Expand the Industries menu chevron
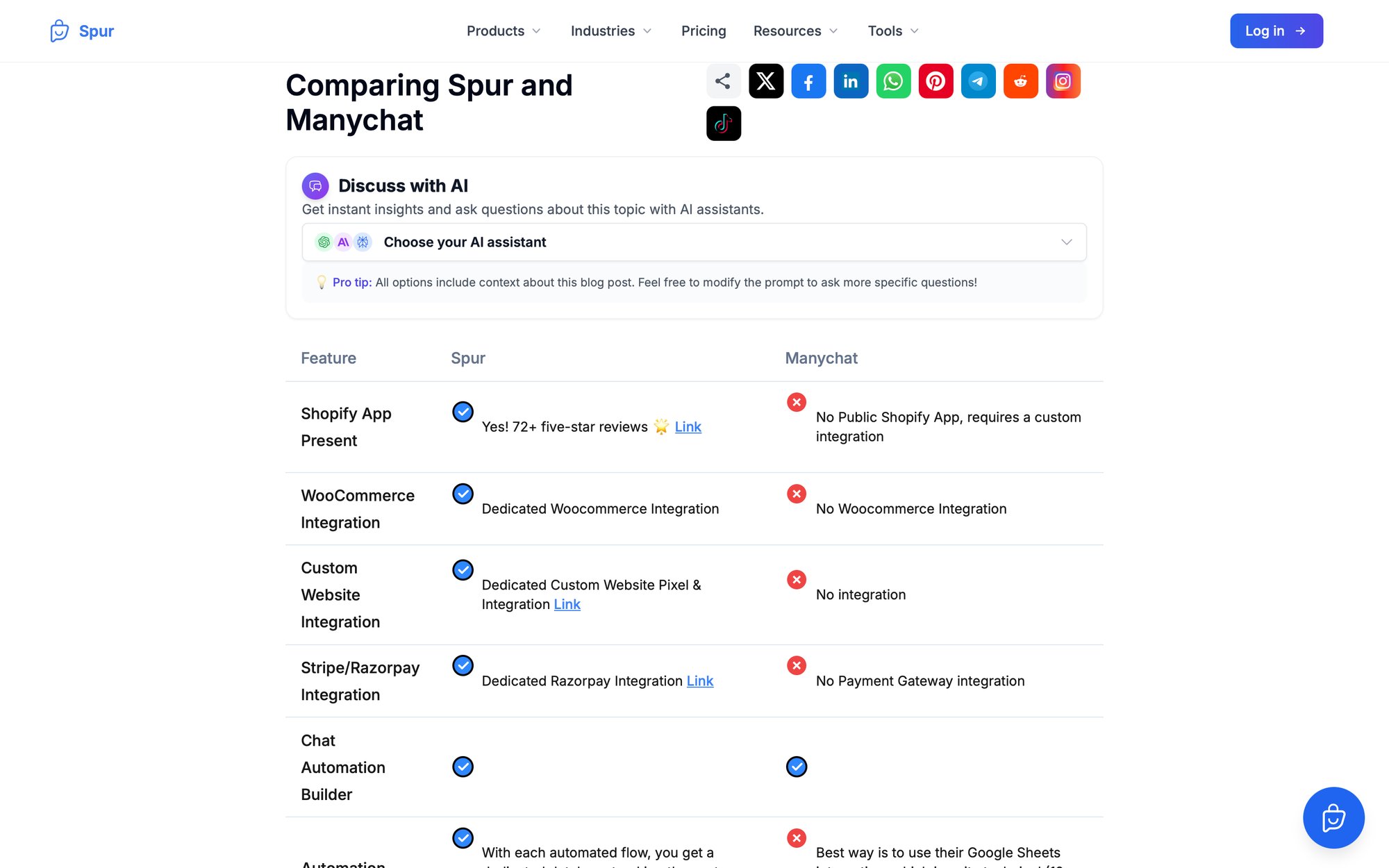Viewport: 1389px width, 868px height. point(647,31)
